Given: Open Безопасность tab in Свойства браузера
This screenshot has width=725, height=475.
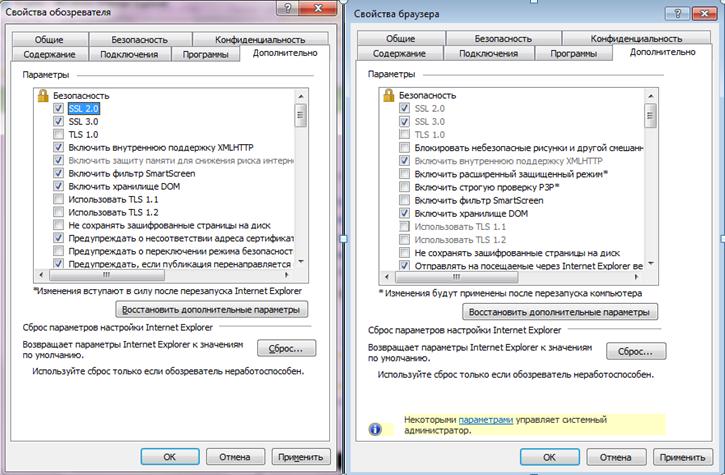Looking at the screenshot, I should [503, 38].
